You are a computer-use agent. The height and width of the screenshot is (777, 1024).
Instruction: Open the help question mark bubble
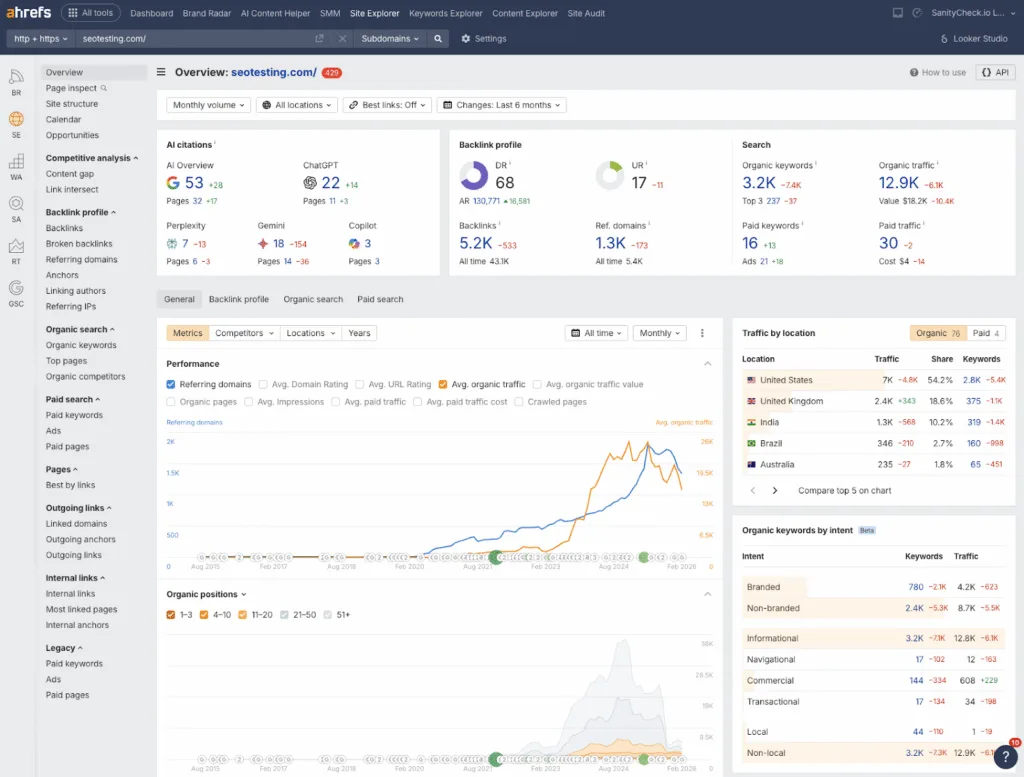(x=1006, y=757)
